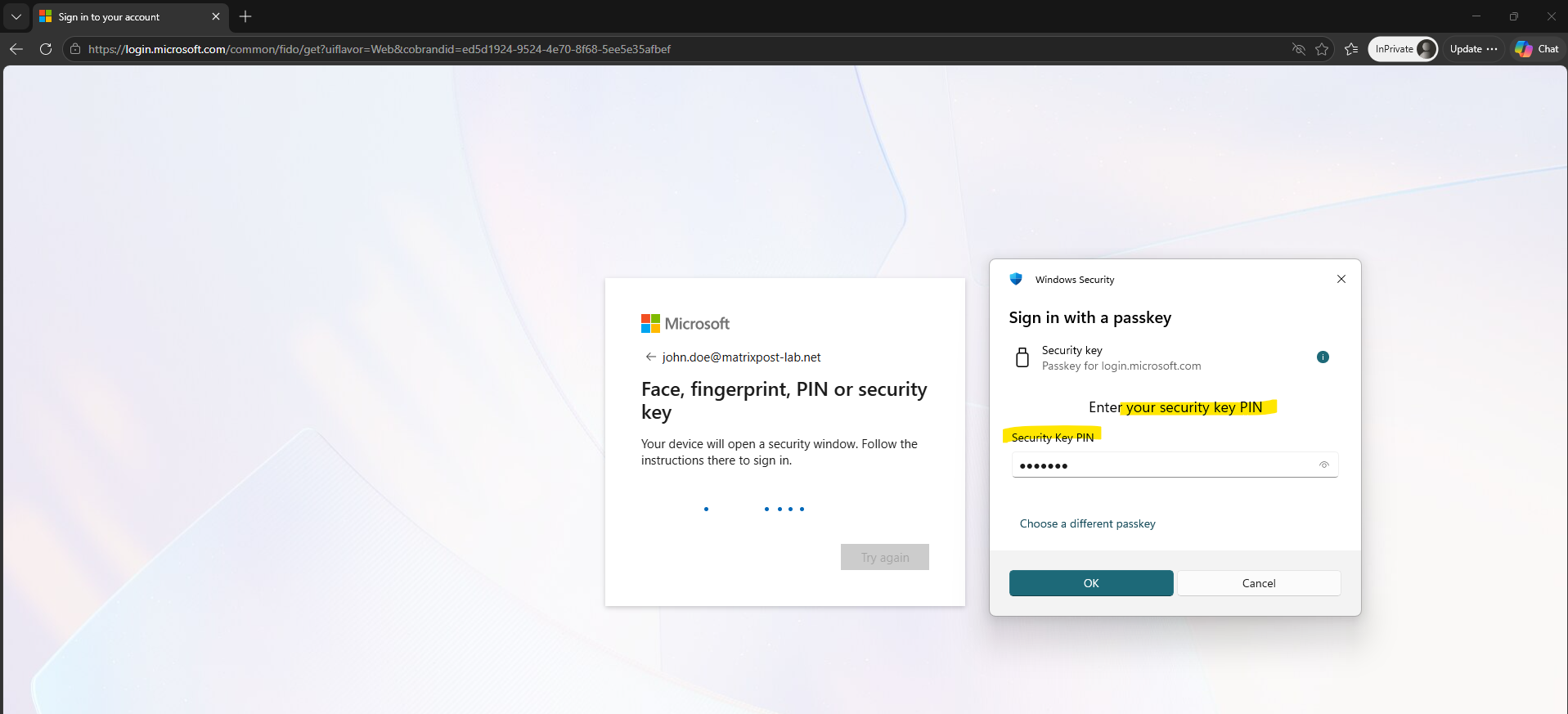Click the Update button in toolbar

[x=1473, y=49]
